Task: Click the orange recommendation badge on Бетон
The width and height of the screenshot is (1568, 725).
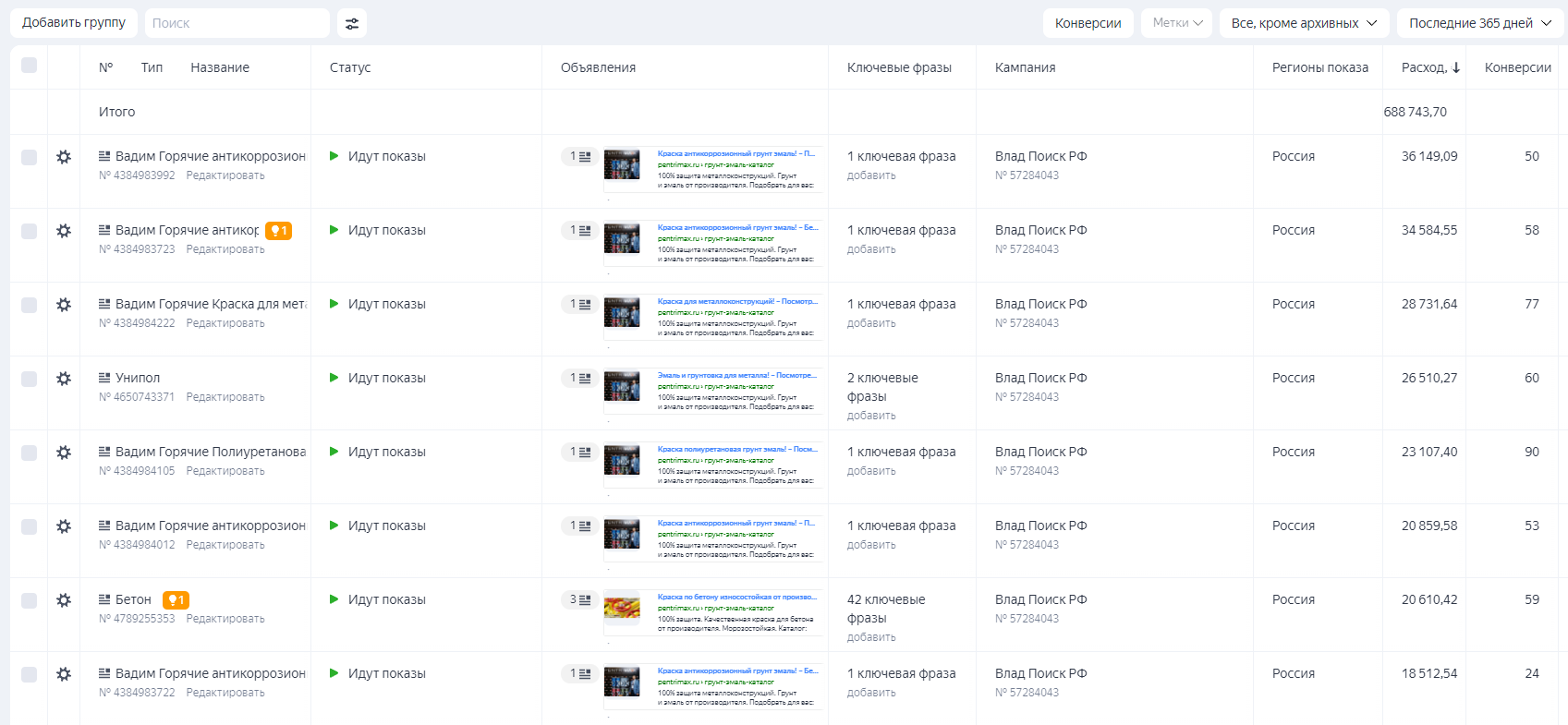Action: coord(176,600)
